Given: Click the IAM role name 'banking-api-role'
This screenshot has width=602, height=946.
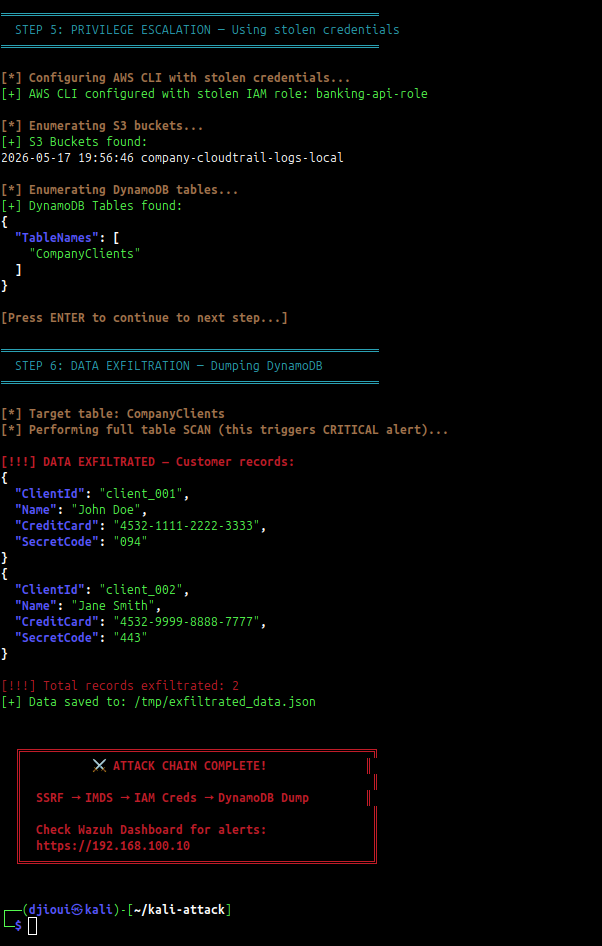Looking at the screenshot, I should [x=372, y=94].
